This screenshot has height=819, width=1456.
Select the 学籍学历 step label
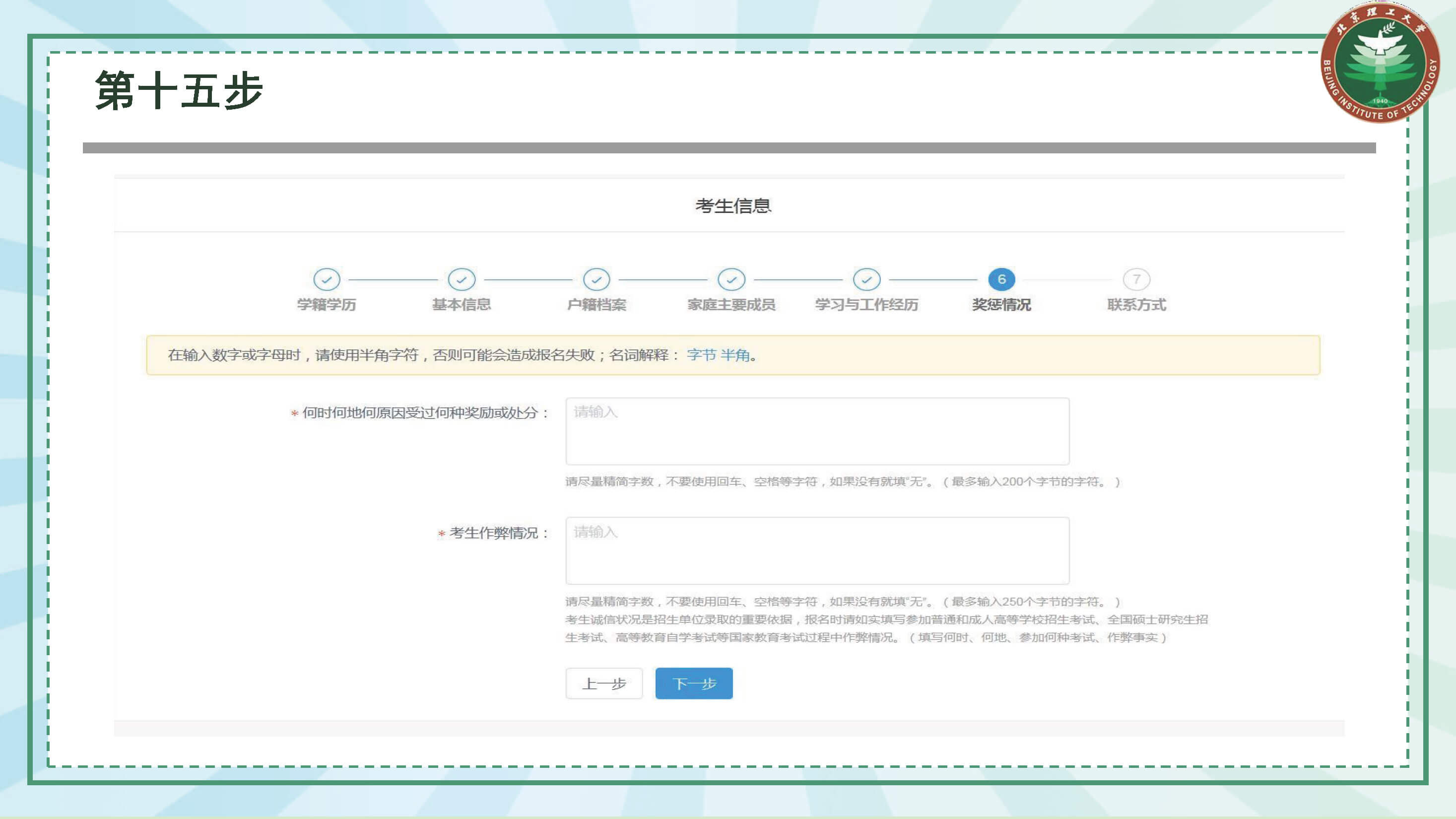(x=327, y=305)
